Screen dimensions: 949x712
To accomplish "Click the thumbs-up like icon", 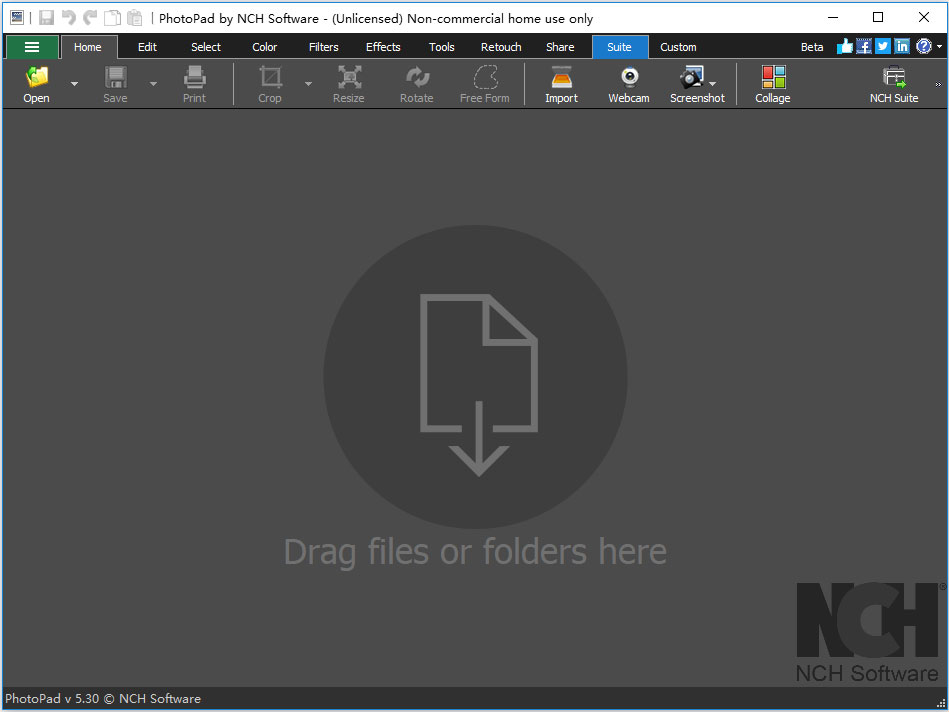I will 845,46.
